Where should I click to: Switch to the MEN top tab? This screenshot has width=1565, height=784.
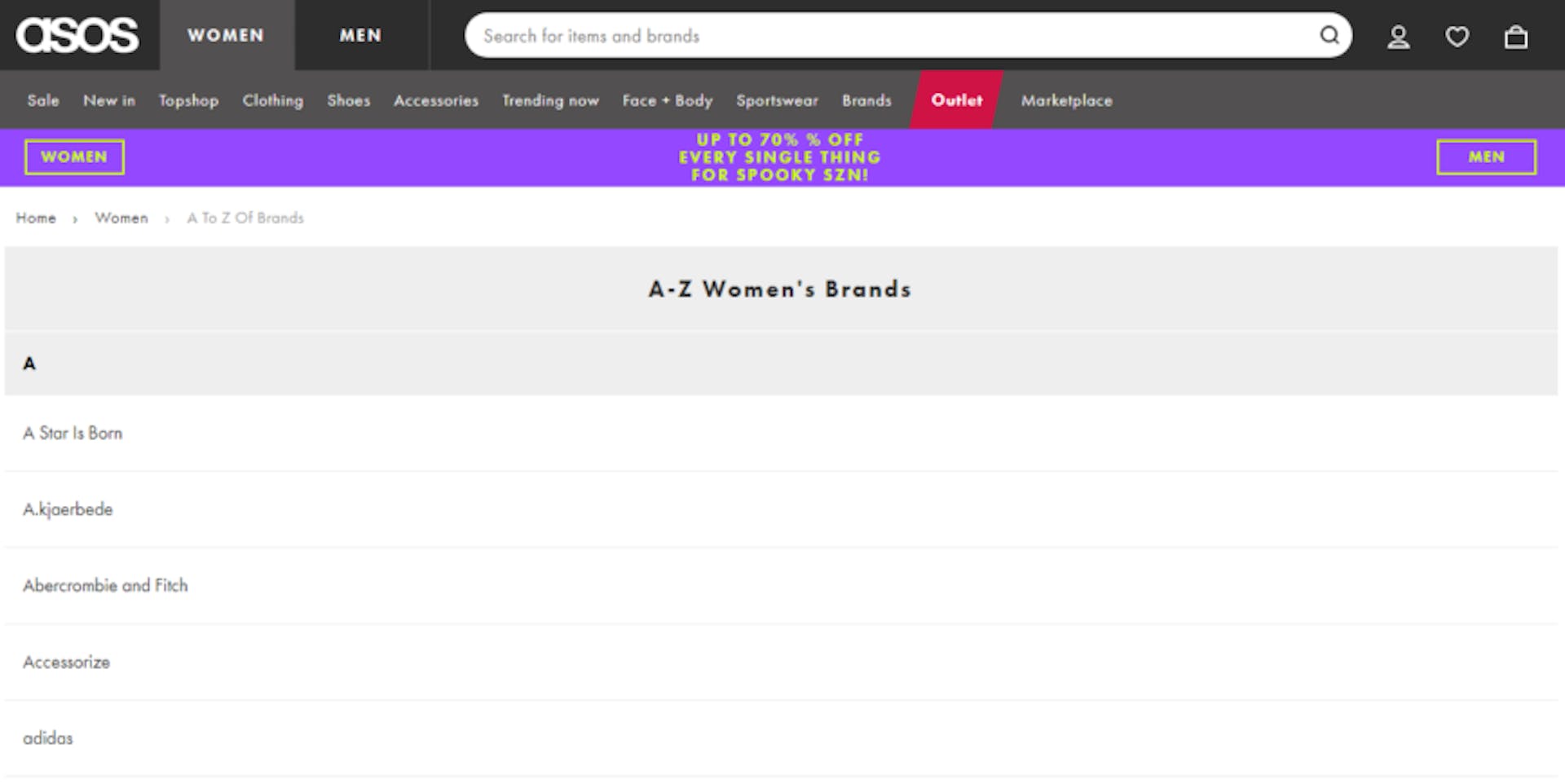click(x=361, y=35)
